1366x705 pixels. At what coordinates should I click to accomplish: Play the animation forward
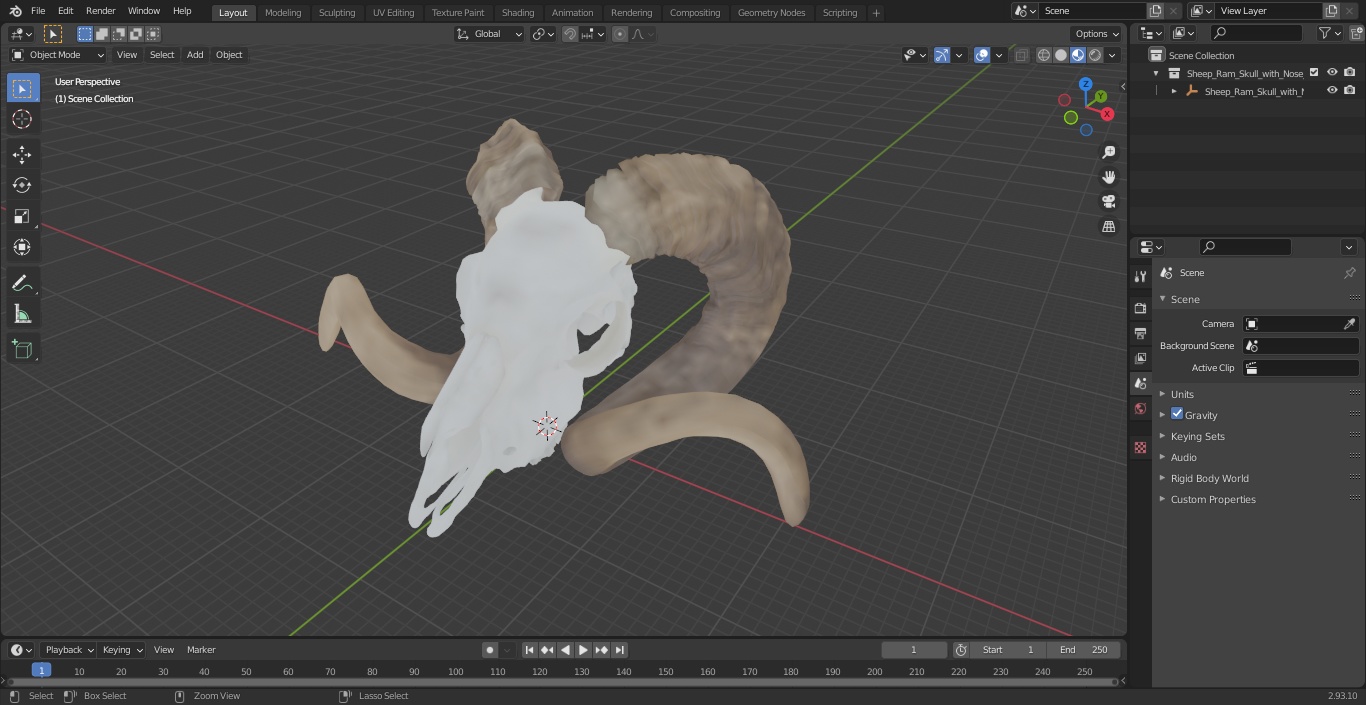[584, 650]
